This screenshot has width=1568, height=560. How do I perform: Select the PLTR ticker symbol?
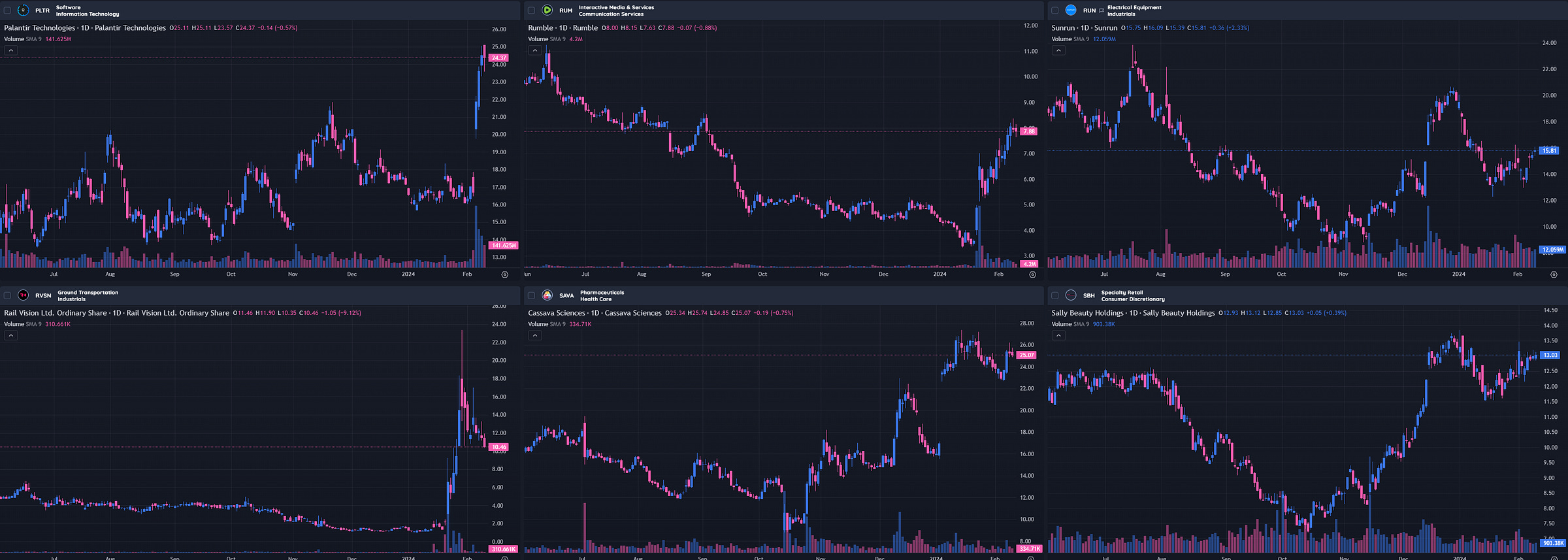pyautogui.click(x=42, y=10)
